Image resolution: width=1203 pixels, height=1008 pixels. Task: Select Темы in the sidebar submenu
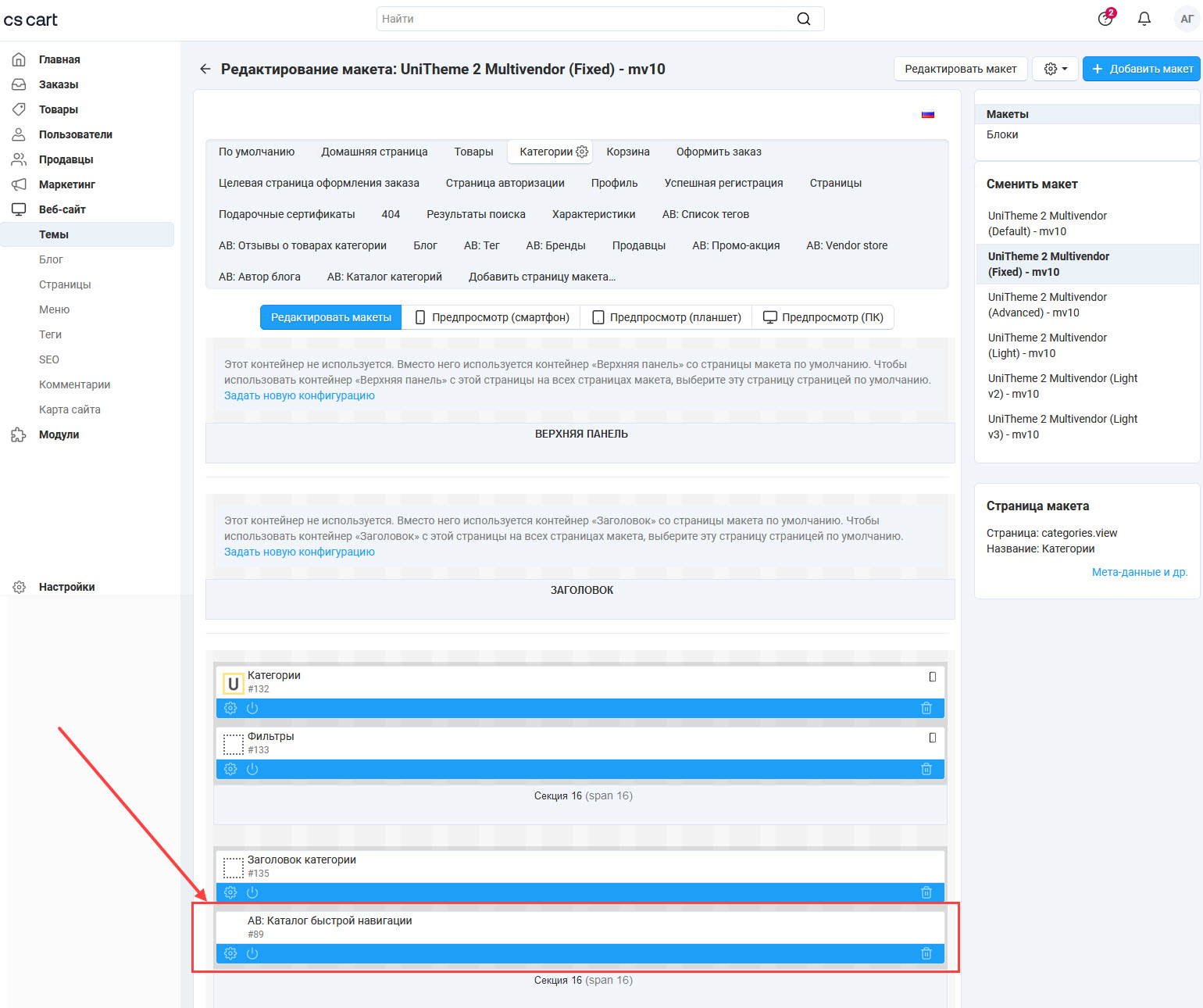click(87, 234)
